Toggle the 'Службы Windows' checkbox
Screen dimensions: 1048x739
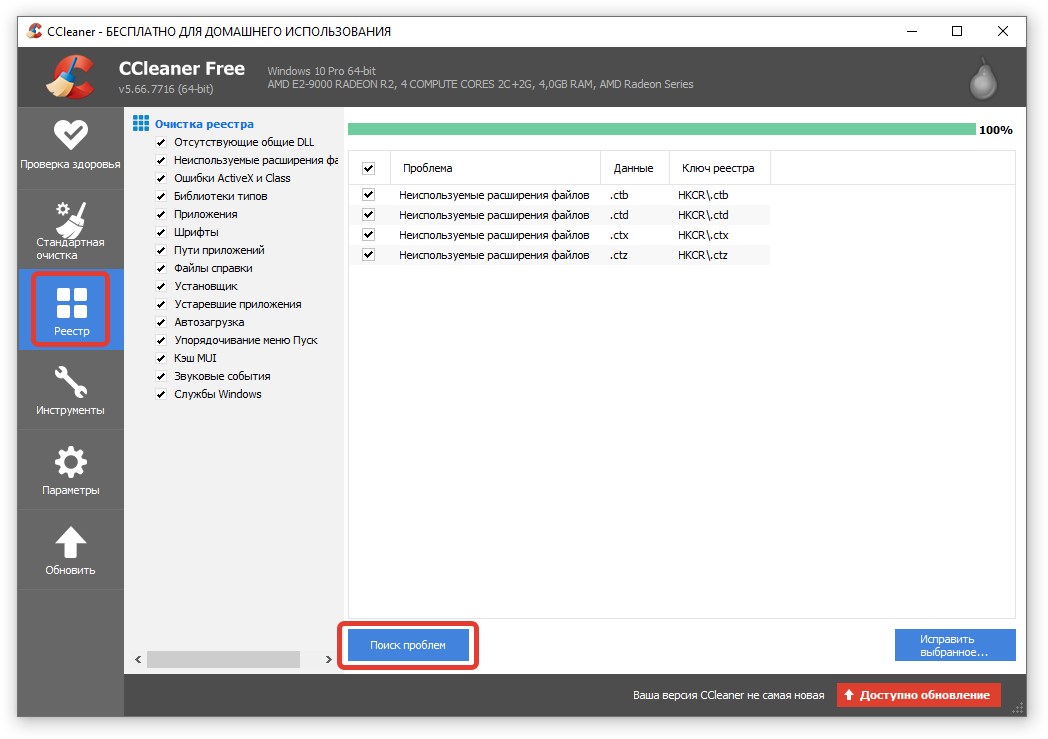click(x=161, y=394)
